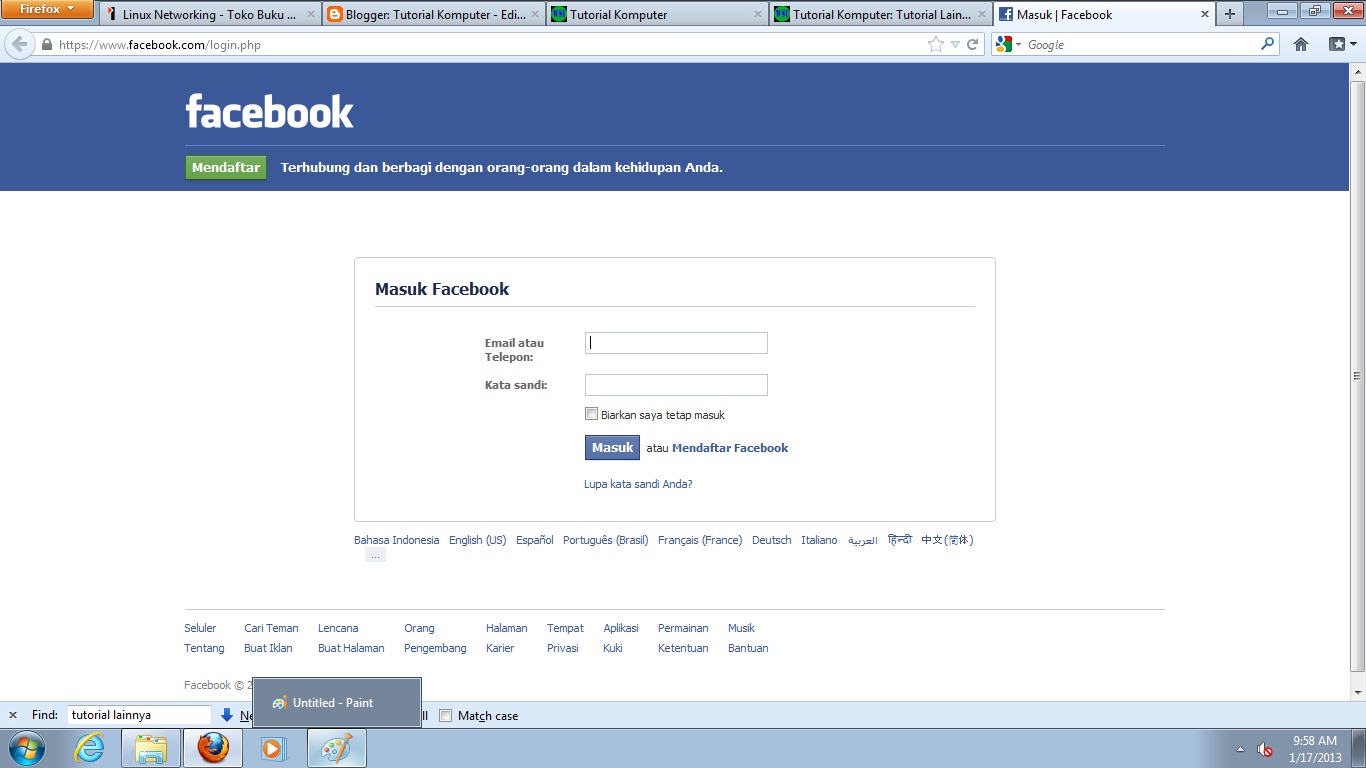The height and width of the screenshot is (768, 1366).
Task: Expand more languages with the ellipsis button
Action: click(375, 555)
